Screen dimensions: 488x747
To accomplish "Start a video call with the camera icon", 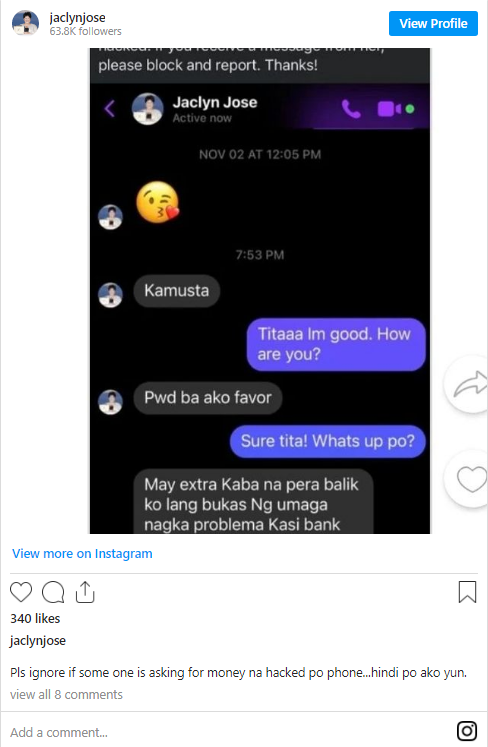I will coord(389,109).
